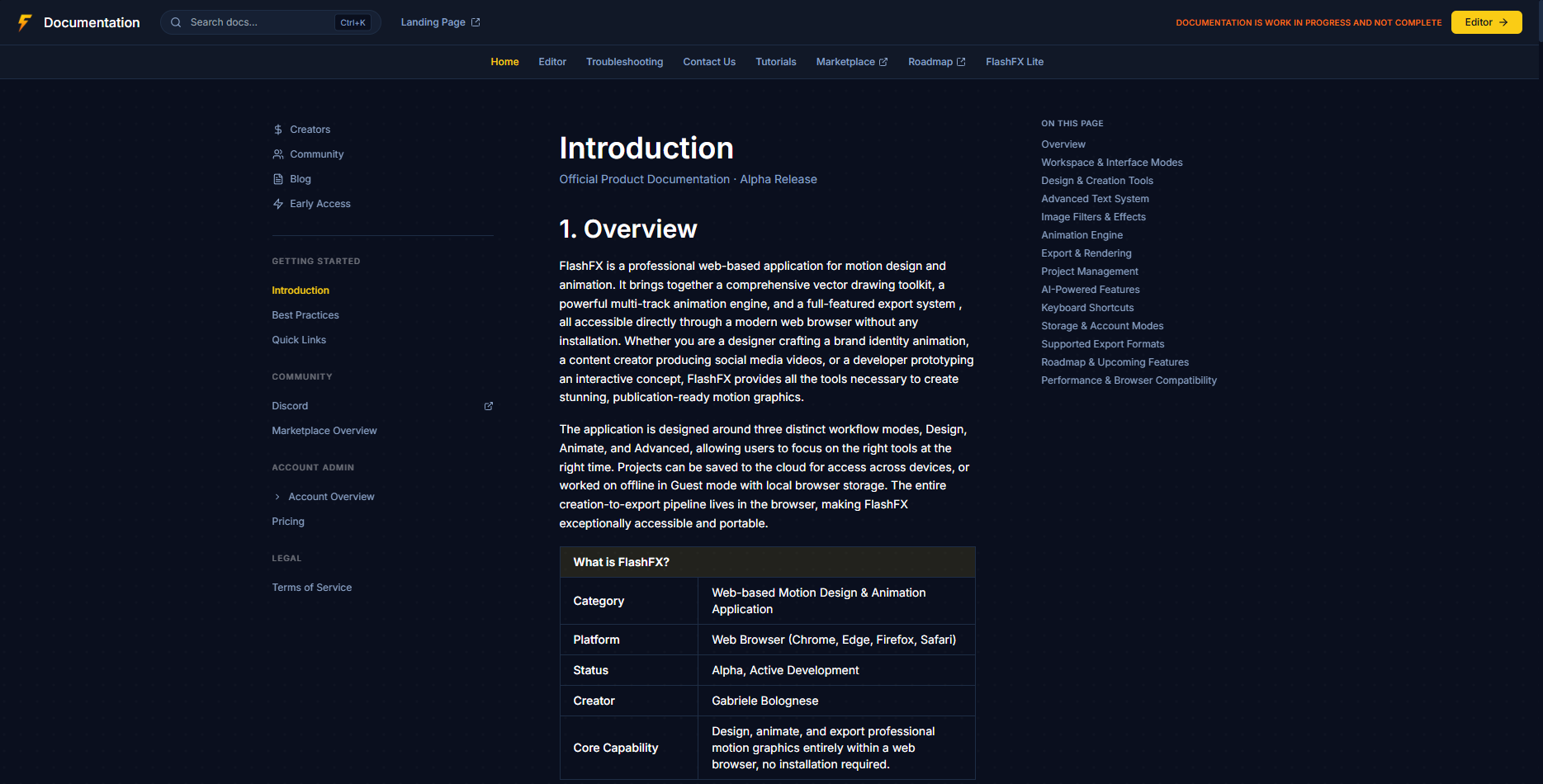The height and width of the screenshot is (784, 1543).
Task: Select the dollar icon next to Creators
Action: (x=277, y=130)
